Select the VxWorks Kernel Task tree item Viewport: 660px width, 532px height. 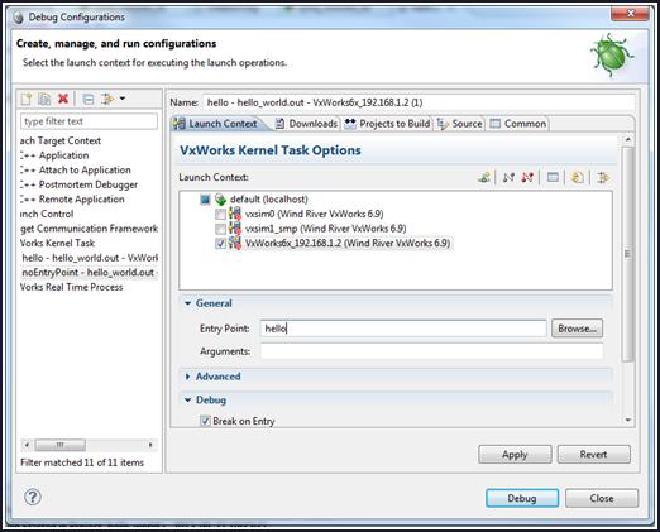[x=57, y=243]
